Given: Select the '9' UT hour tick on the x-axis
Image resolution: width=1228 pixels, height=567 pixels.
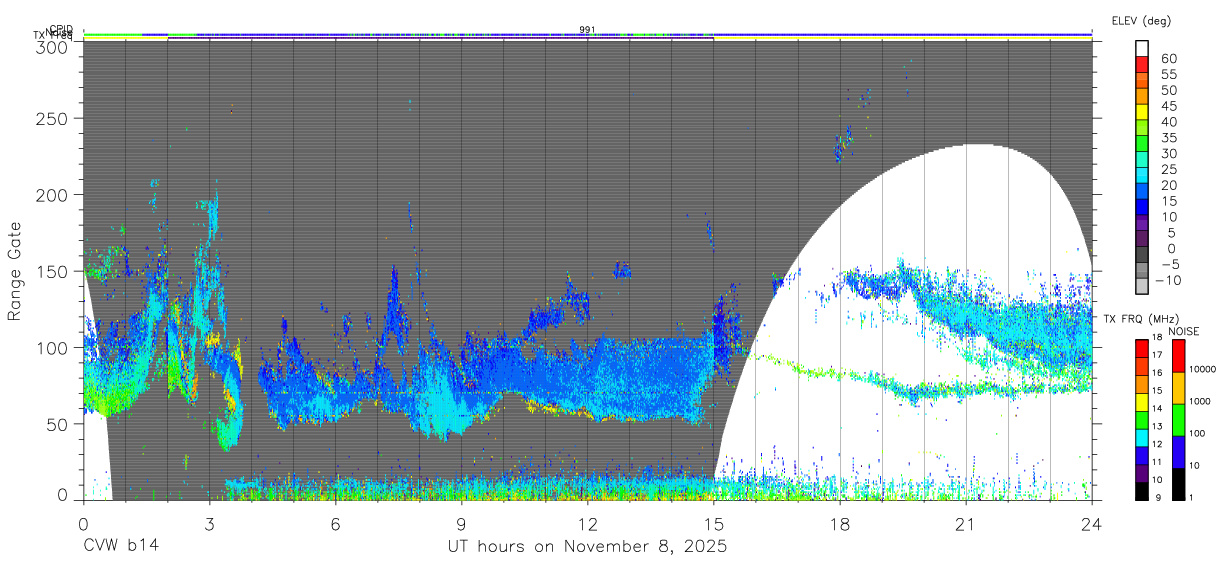Looking at the screenshot, I should (x=461, y=523).
